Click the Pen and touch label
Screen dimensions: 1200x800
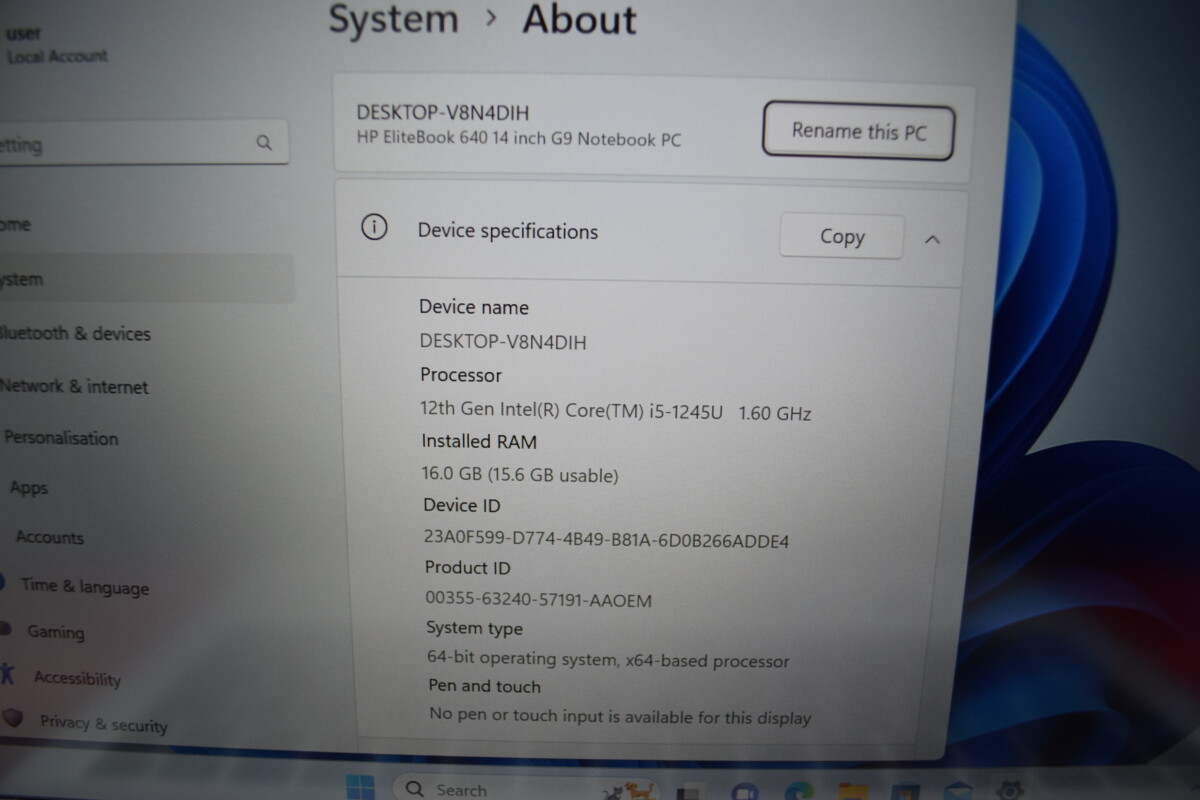(485, 686)
